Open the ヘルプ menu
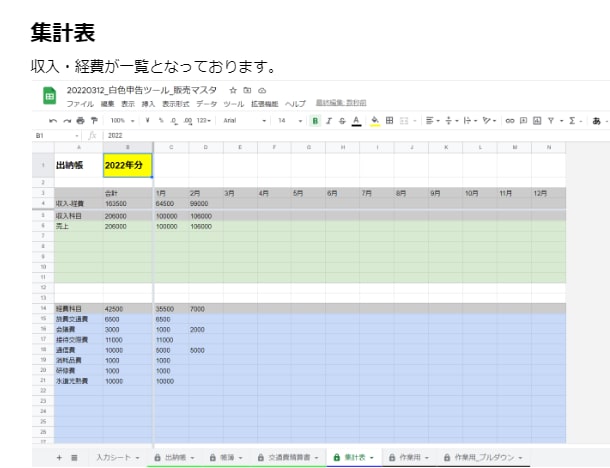 pos(295,104)
